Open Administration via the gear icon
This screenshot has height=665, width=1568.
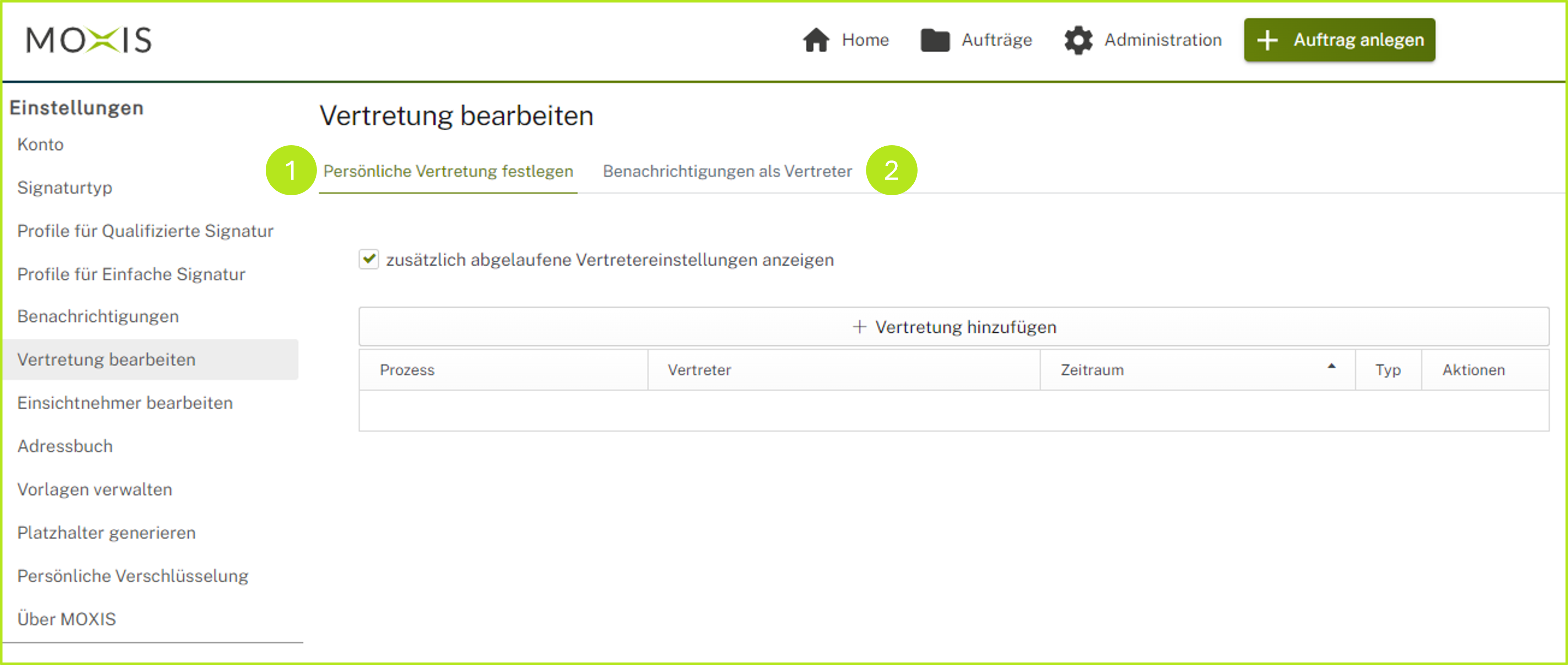point(1078,39)
